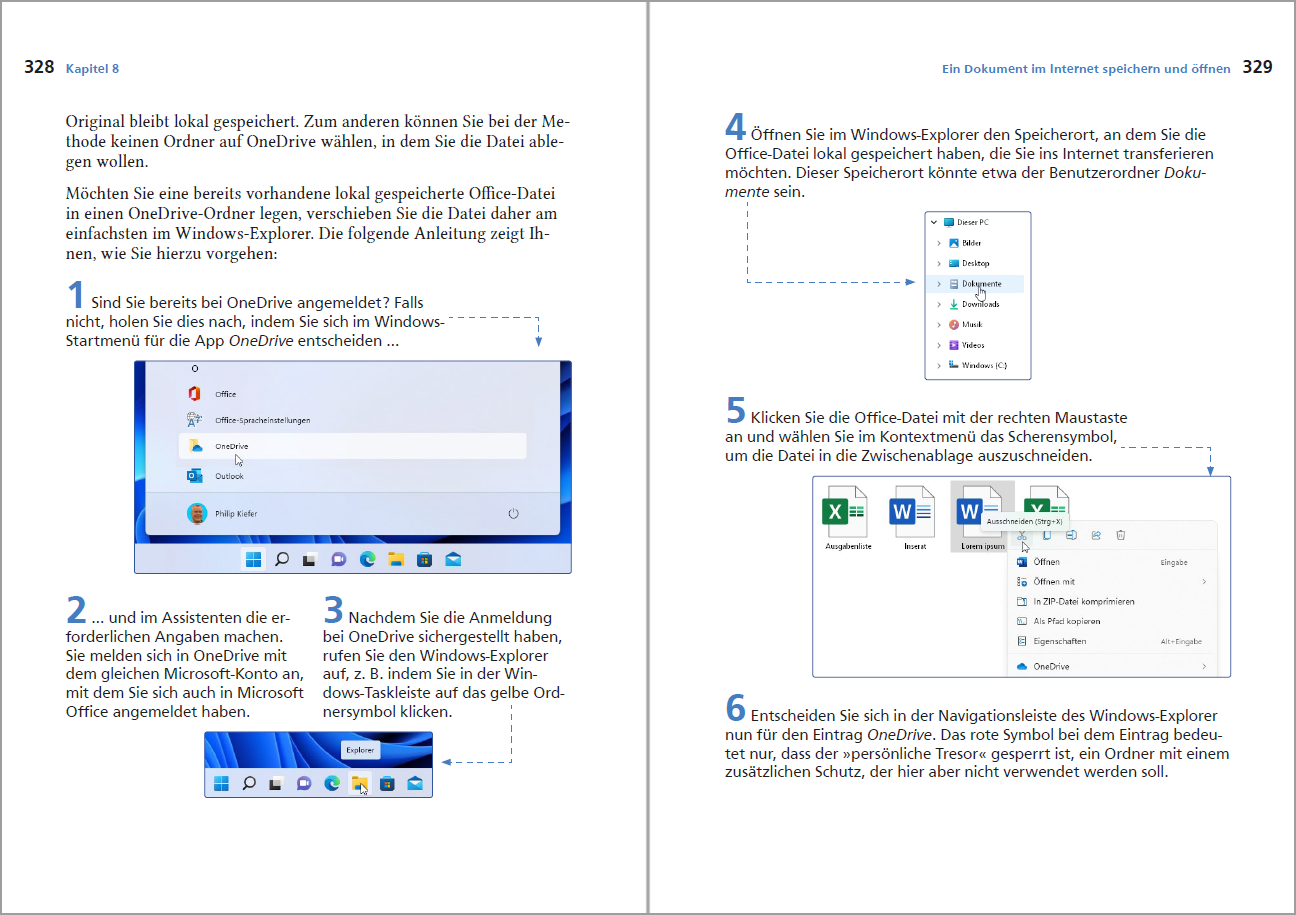Open Outlook from the Start menu app list
1296x915 pixels.
point(229,476)
